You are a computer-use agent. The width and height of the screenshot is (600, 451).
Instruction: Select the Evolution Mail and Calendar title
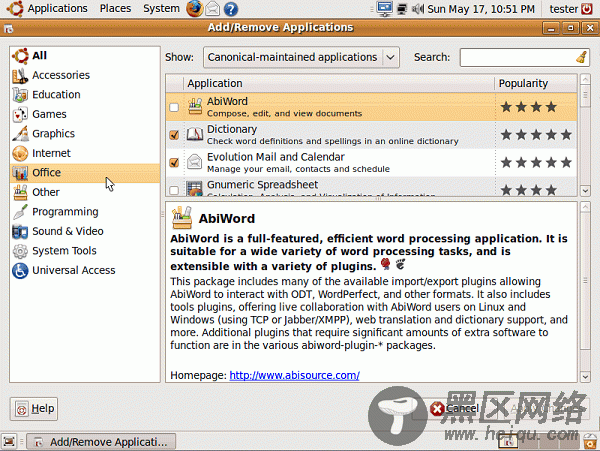pos(276,157)
